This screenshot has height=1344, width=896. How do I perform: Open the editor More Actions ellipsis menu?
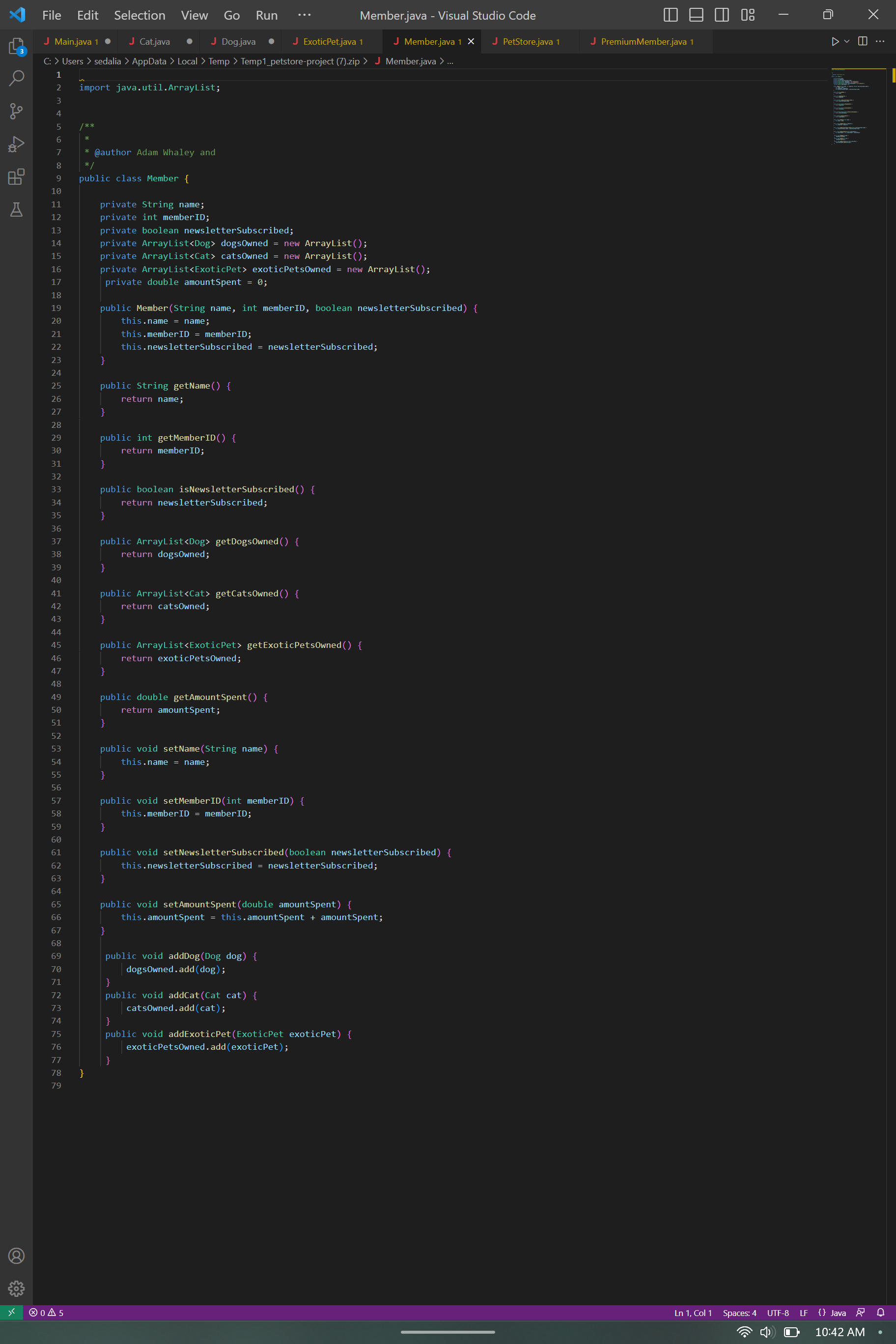[880, 41]
